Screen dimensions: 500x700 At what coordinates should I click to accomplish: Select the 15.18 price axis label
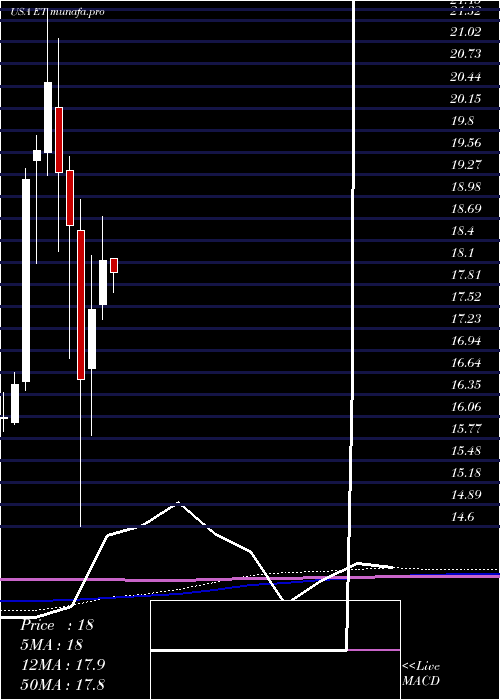click(466, 472)
